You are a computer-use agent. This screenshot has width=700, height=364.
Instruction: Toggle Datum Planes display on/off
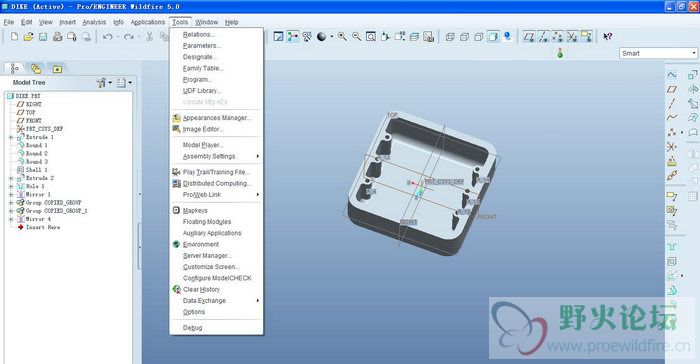pyautogui.click(x=529, y=37)
